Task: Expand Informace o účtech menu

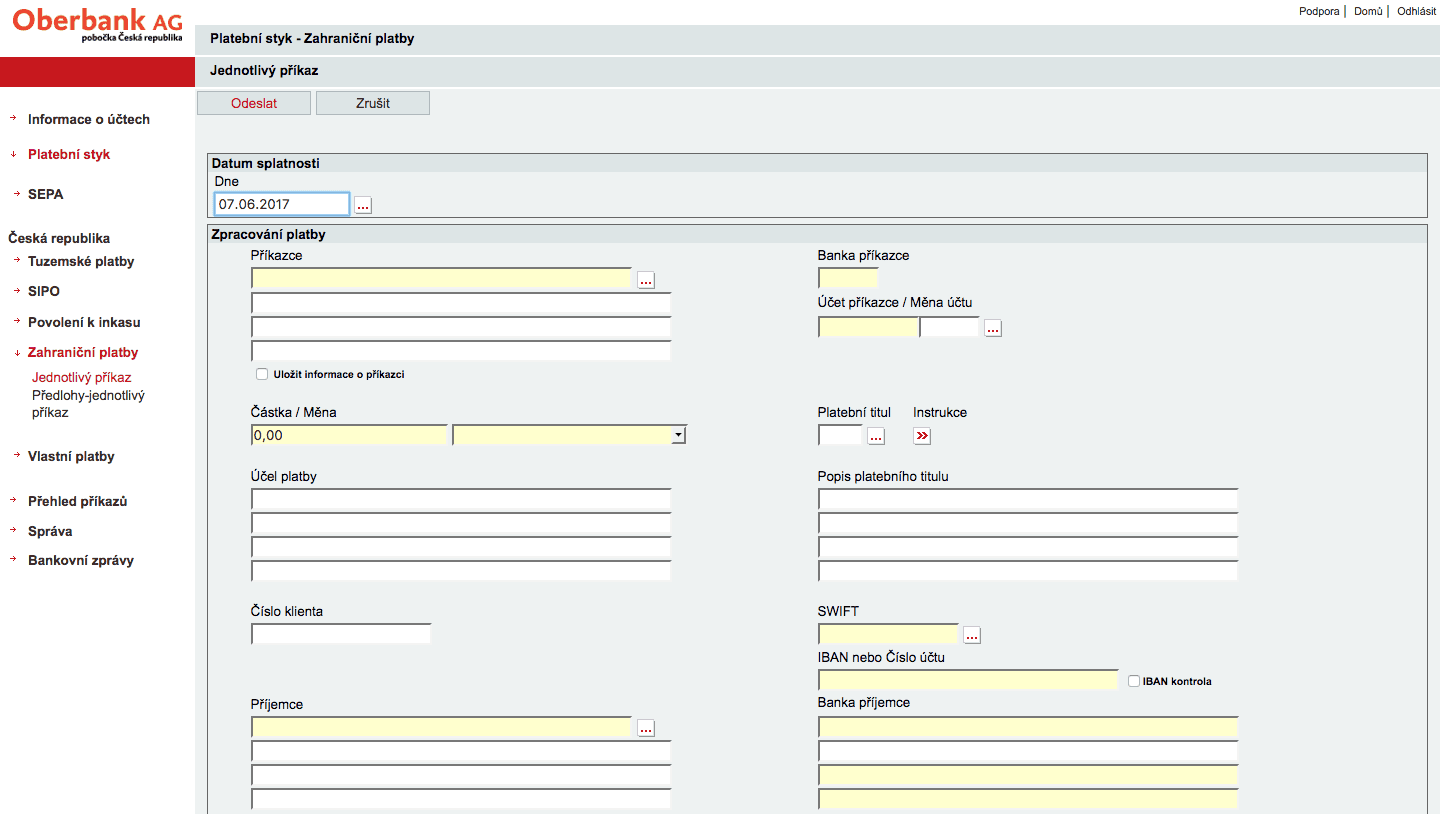Action: [89, 119]
